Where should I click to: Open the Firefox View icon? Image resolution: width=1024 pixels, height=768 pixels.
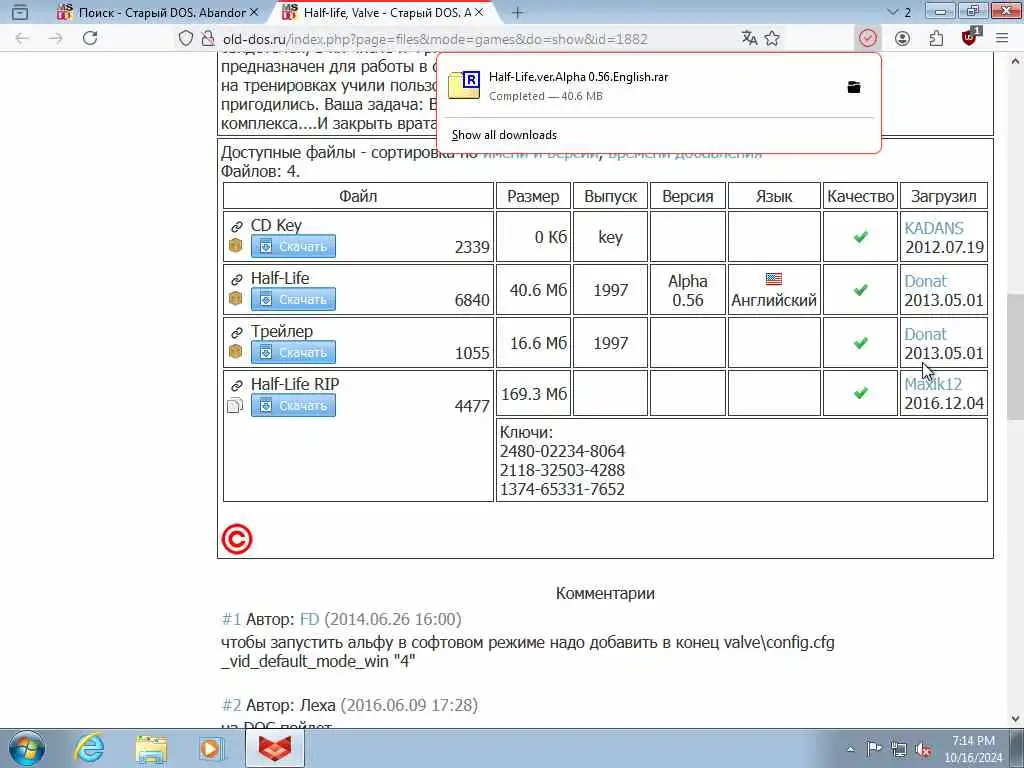[x=20, y=12]
